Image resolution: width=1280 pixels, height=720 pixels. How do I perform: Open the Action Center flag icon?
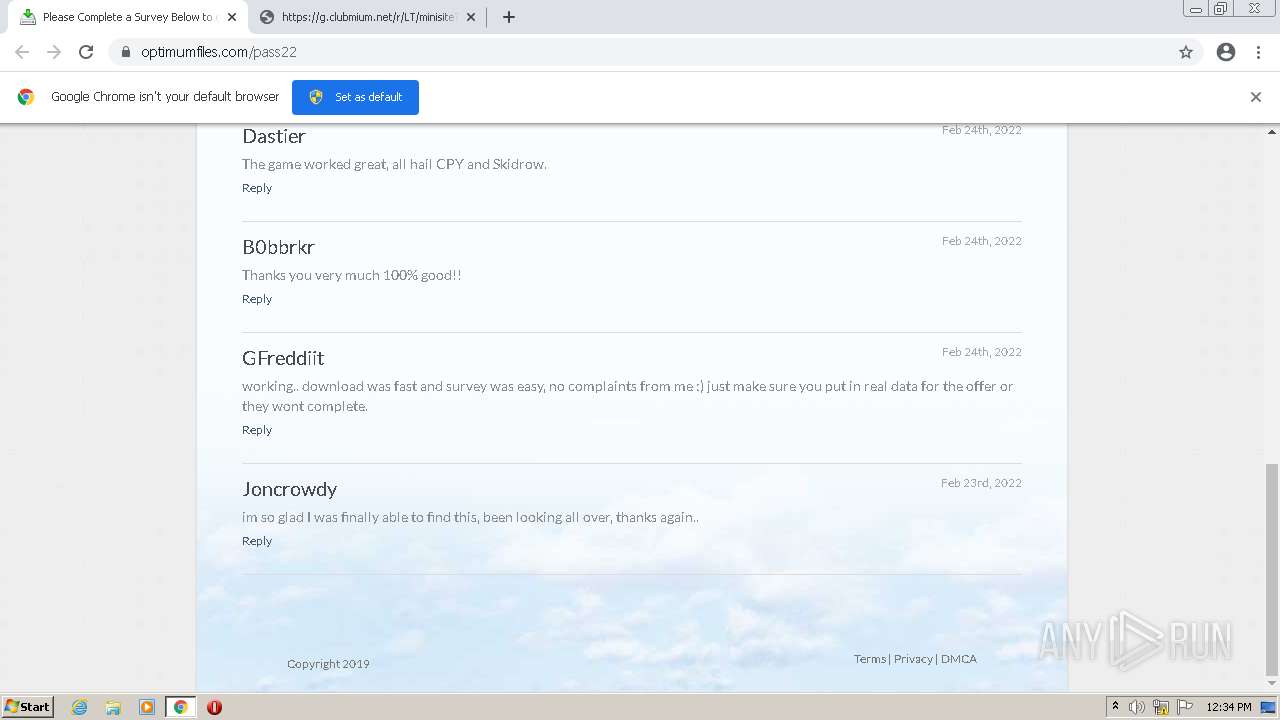tap(1185, 707)
